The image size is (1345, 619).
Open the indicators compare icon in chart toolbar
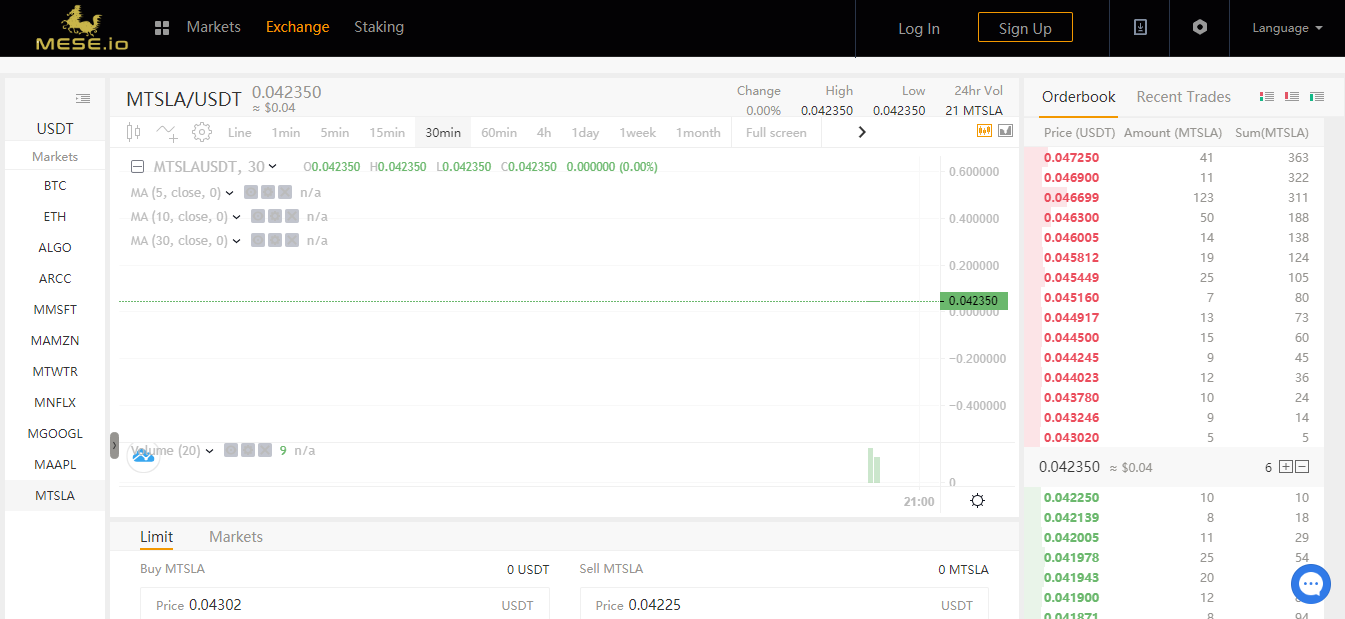[168, 132]
